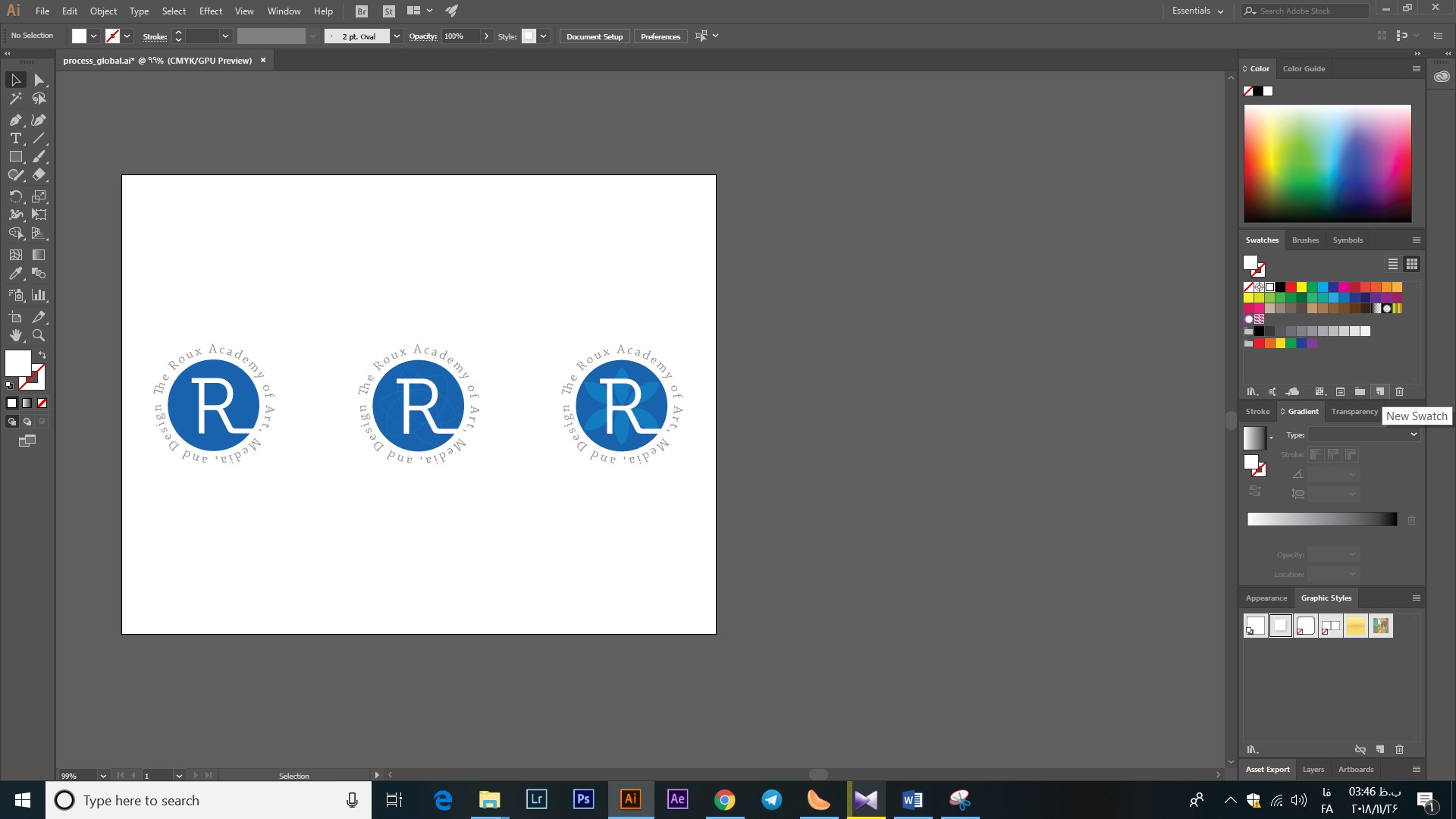This screenshot has width=1456, height=819.
Task: Set paint mode to Color
Action: pyautogui.click(x=12, y=403)
